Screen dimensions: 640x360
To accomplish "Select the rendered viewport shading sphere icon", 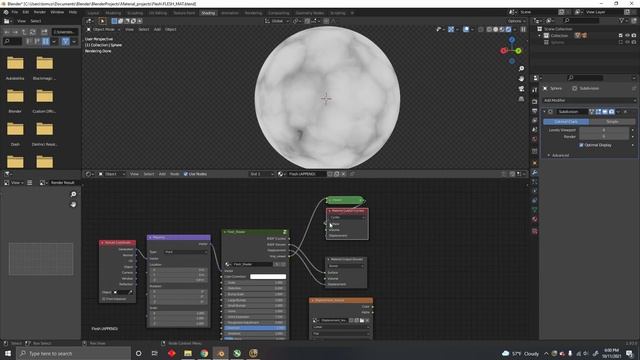I will (508, 29).
